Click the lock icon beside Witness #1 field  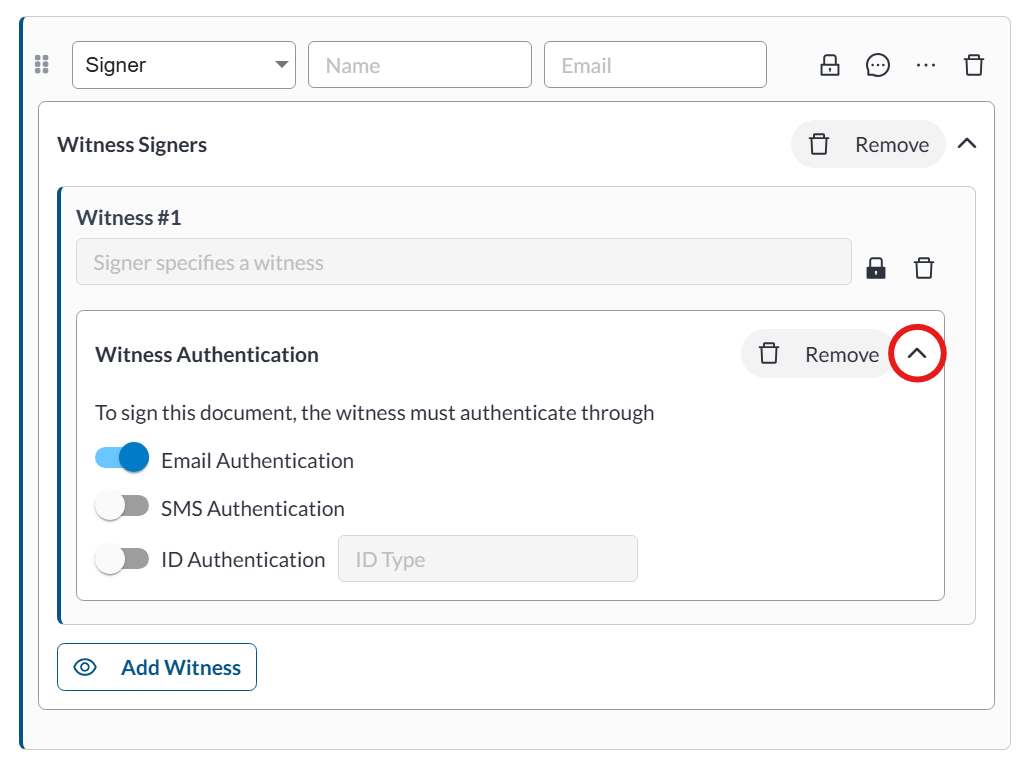[876, 267]
